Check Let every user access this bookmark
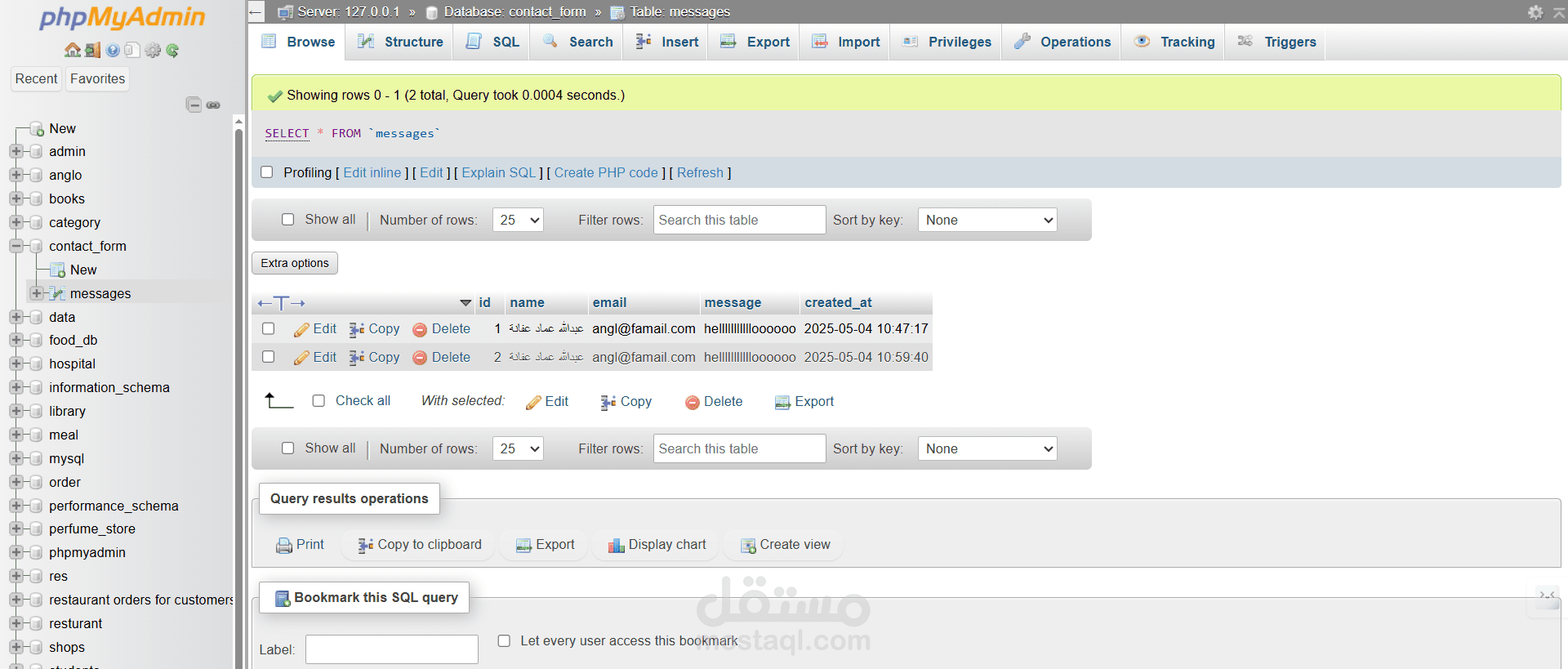 click(x=504, y=641)
